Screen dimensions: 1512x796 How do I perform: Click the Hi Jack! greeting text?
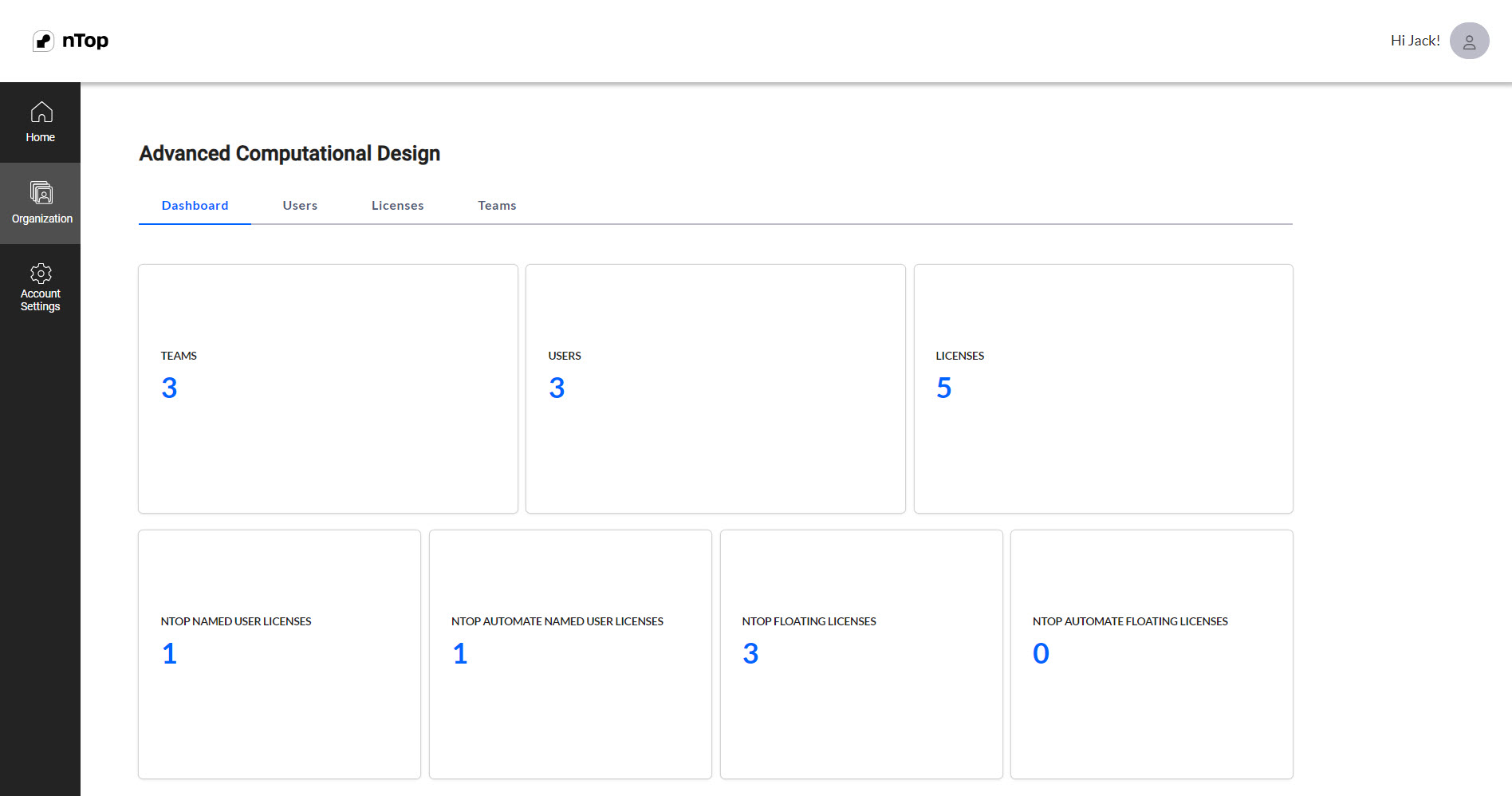pos(1415,41)
